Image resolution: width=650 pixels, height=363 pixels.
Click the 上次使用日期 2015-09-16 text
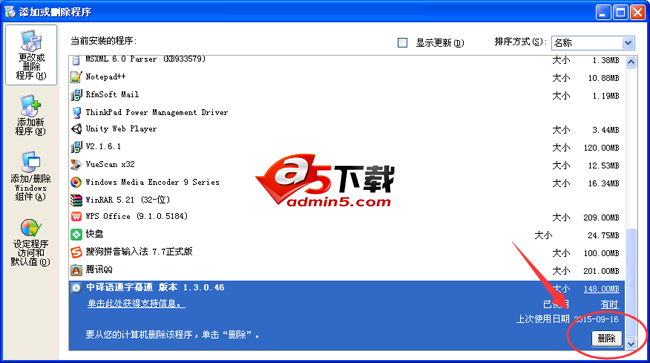567,319
